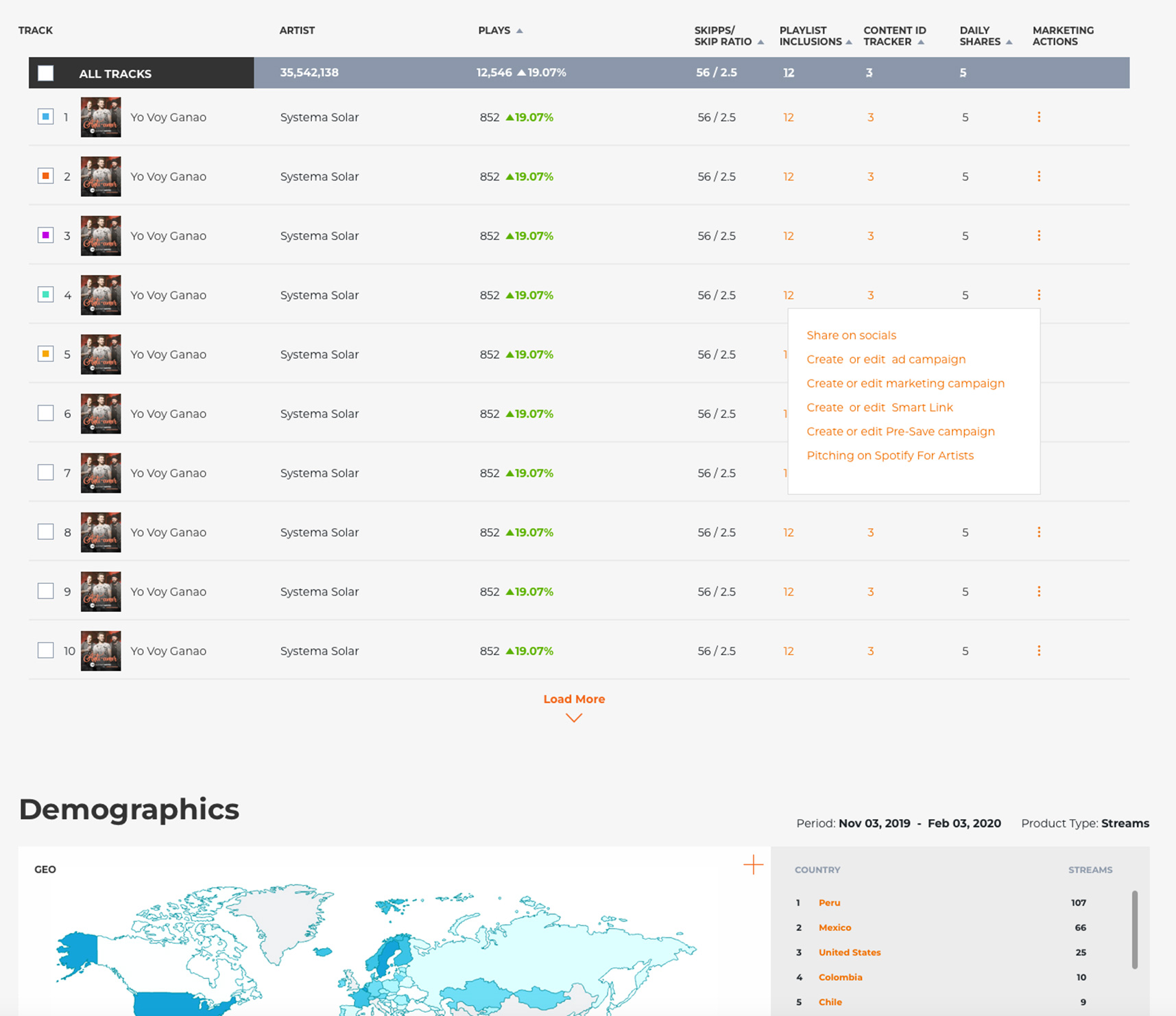The image size is (1176, 1016).
Task: Sort by Daily Shares arrow icon
Action: tap(1009, 43)
